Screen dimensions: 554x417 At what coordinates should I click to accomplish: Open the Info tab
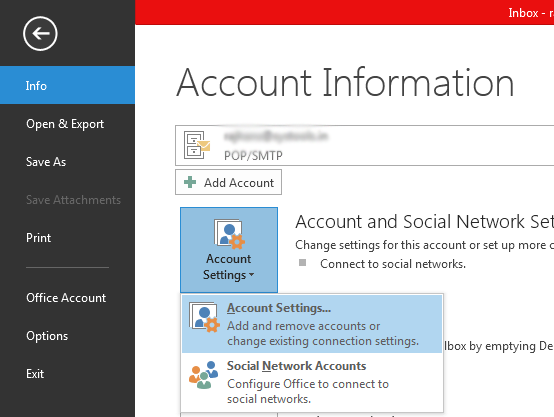pyautogui.click(x=67, y=85)
